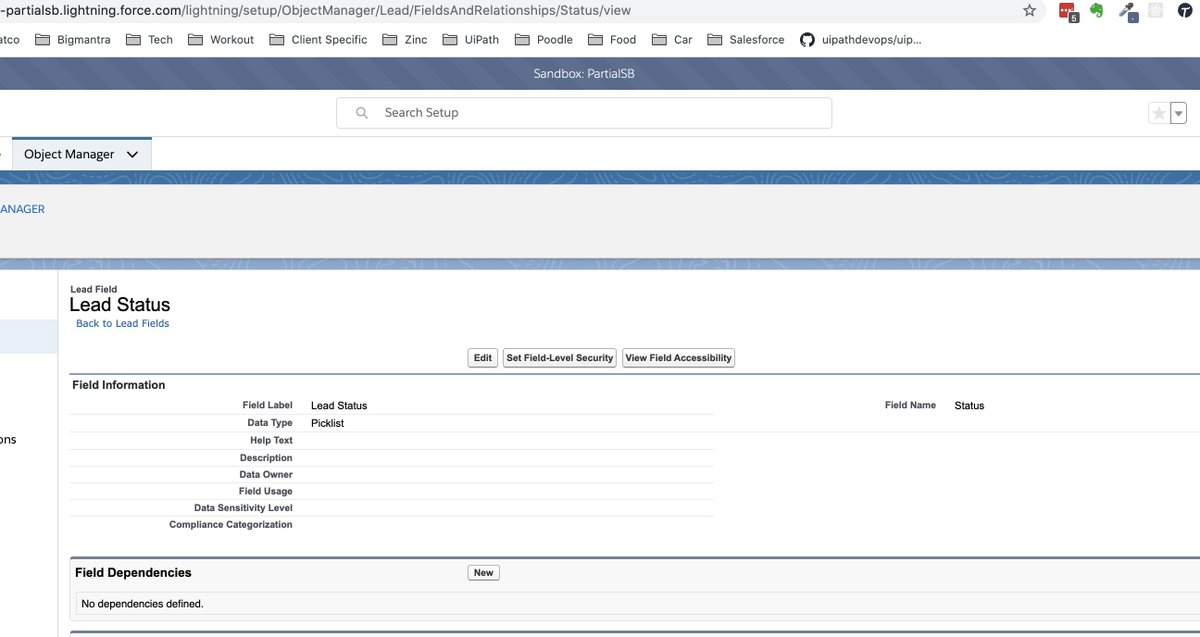
Task: Click New under Field Dependencies
Action: click(x=484, y=573)
